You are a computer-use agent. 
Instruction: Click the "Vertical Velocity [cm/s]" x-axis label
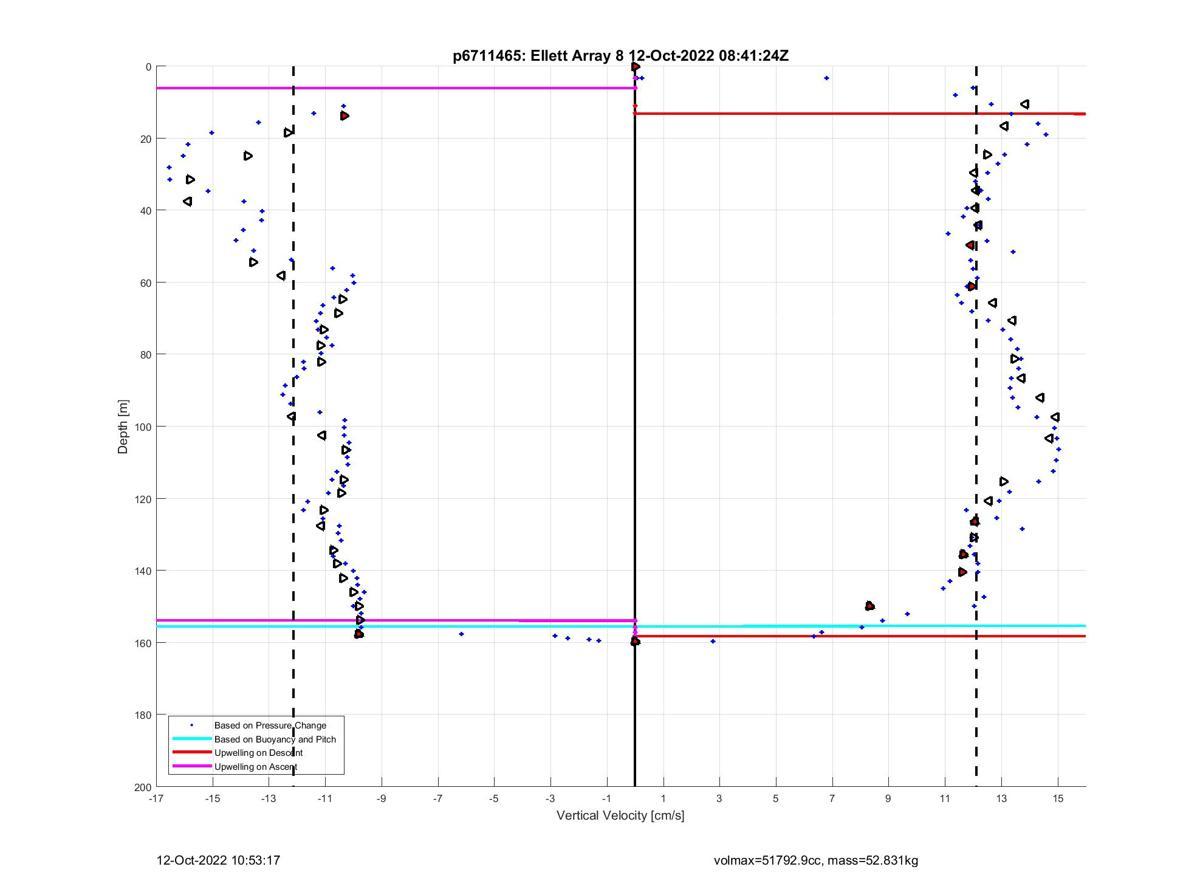pos(620,816)
